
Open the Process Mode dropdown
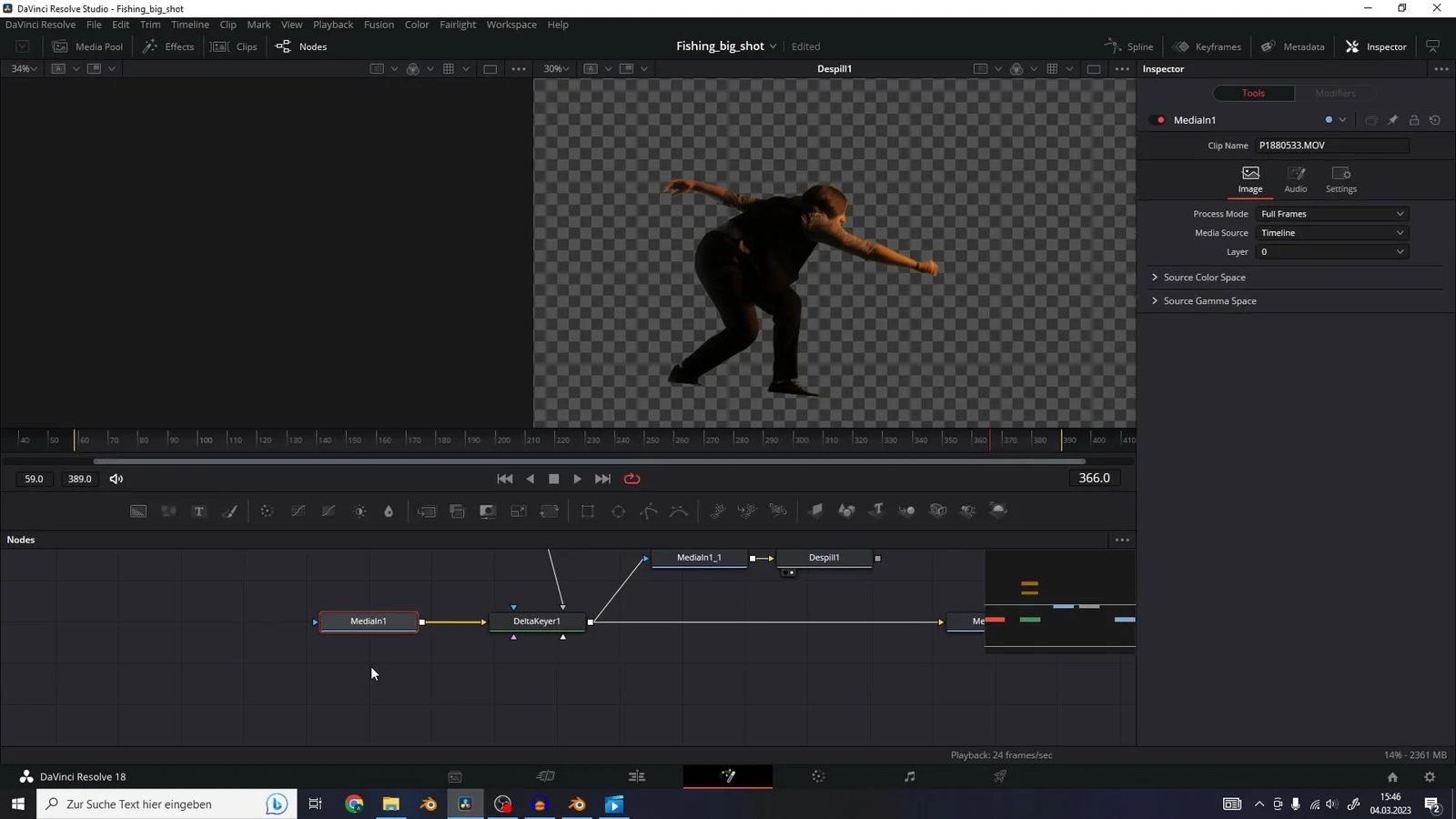coord(1331,213)
